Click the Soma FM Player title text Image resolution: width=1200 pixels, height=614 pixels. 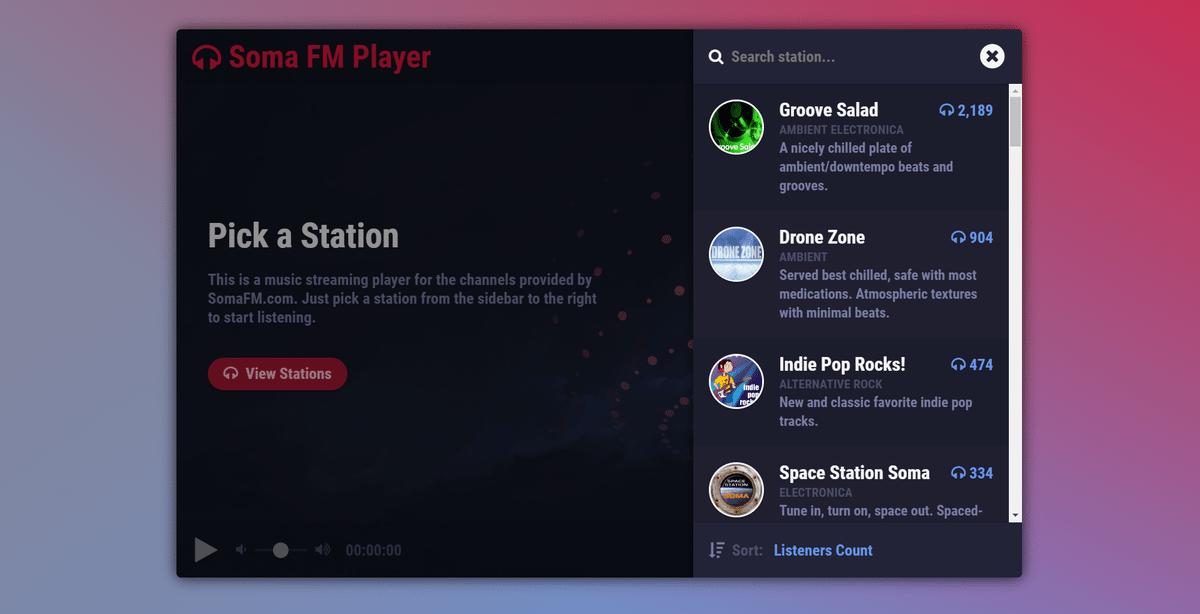coord(330,57)
